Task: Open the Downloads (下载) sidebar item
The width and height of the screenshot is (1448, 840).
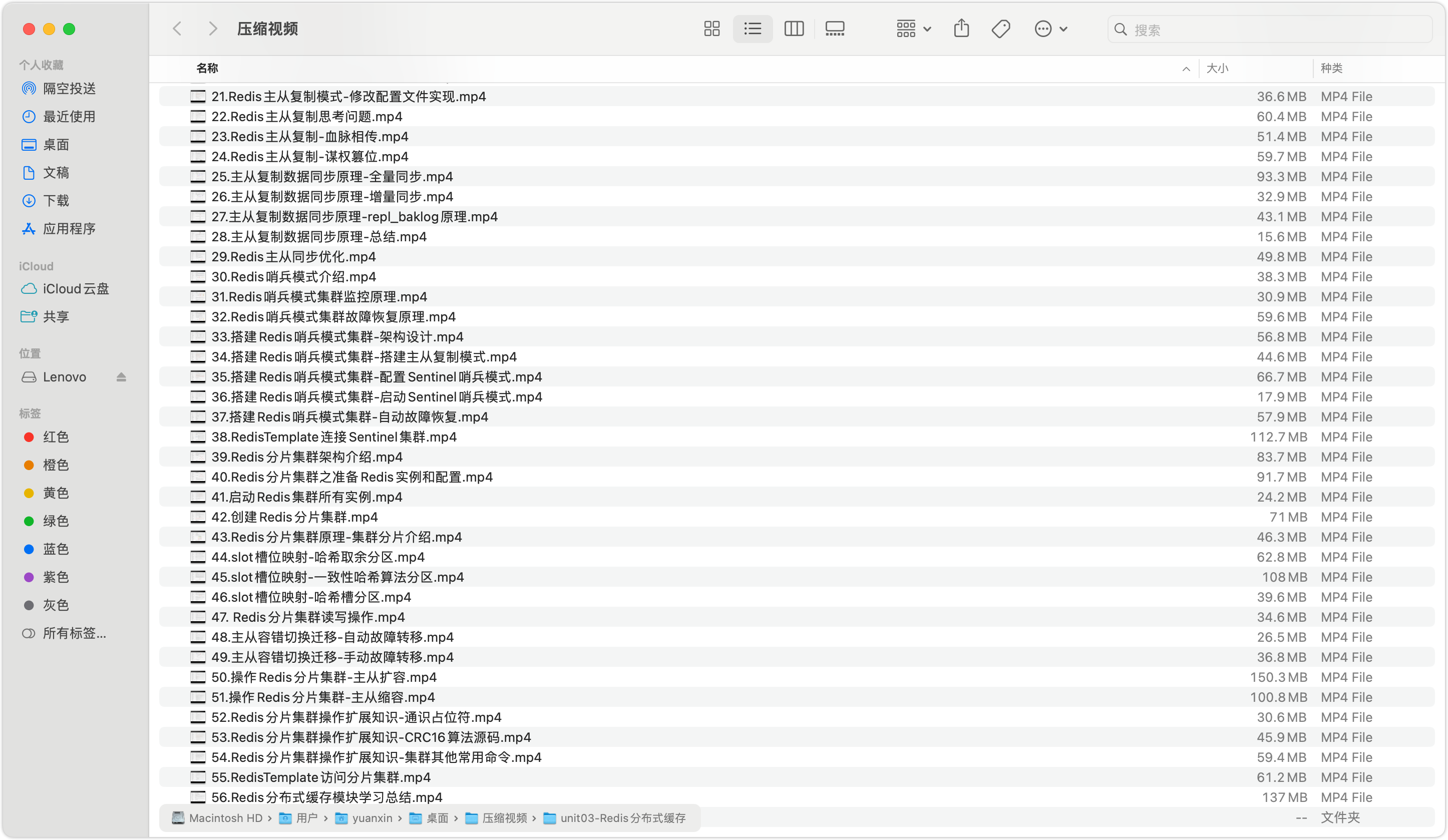Action: coord(56,201)
